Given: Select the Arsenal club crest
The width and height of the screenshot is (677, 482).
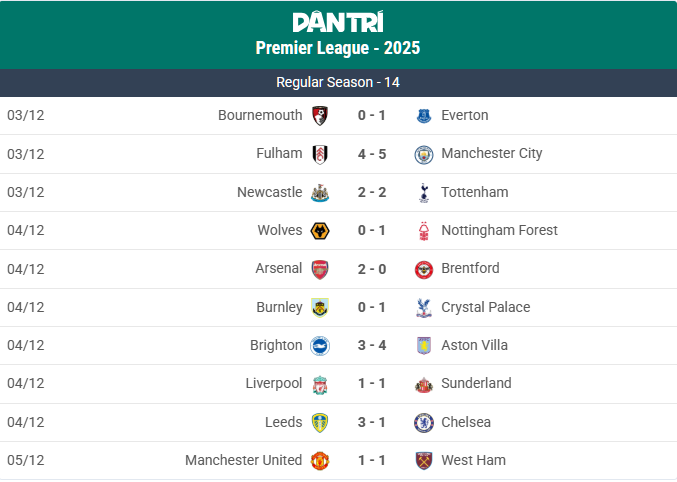Looking at the screenshot, I should [x=320, y=269].
